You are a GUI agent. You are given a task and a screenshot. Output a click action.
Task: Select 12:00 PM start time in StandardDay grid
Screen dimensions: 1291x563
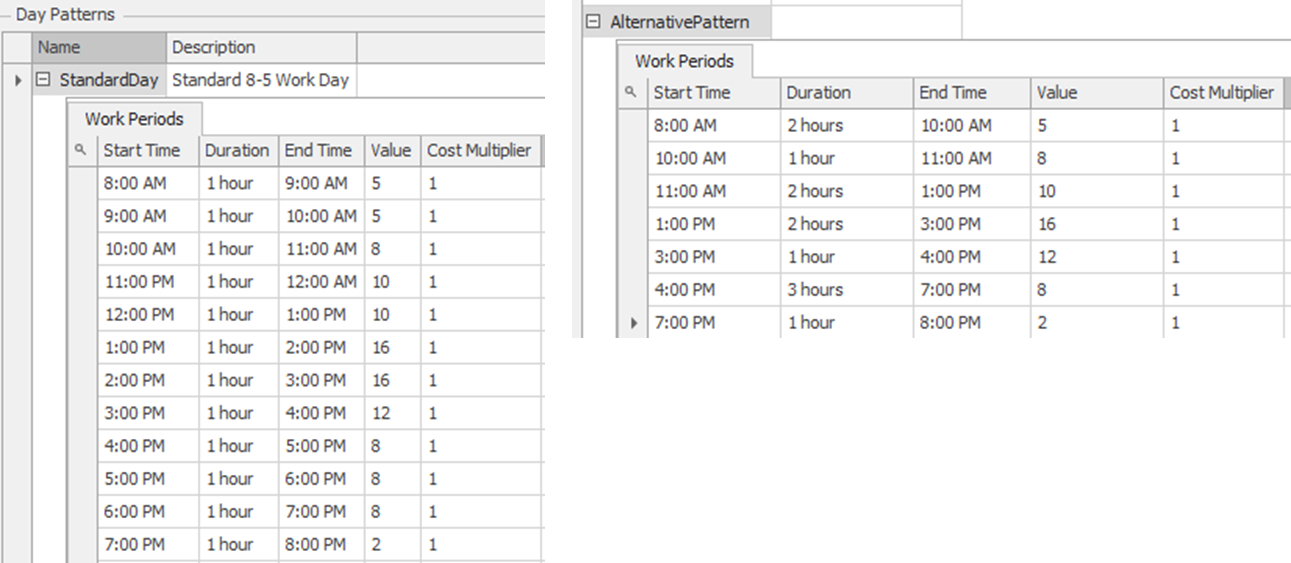click(147, 315)
